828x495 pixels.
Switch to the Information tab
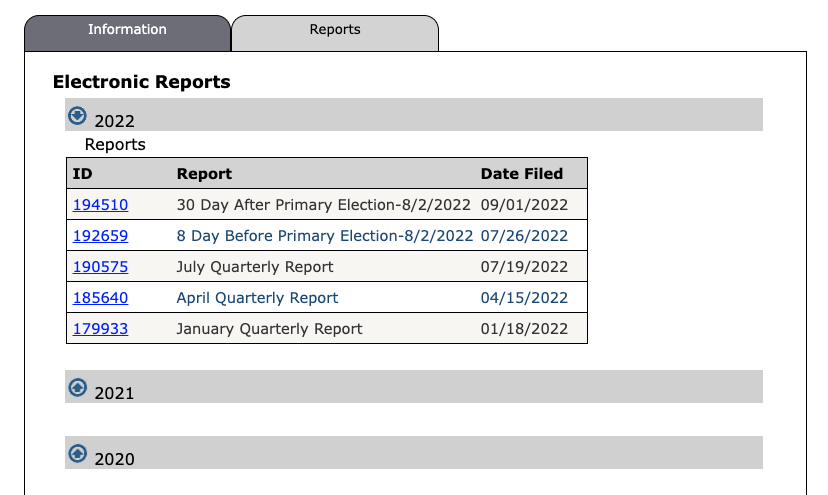pyautogui.click(x=127, y=30)
